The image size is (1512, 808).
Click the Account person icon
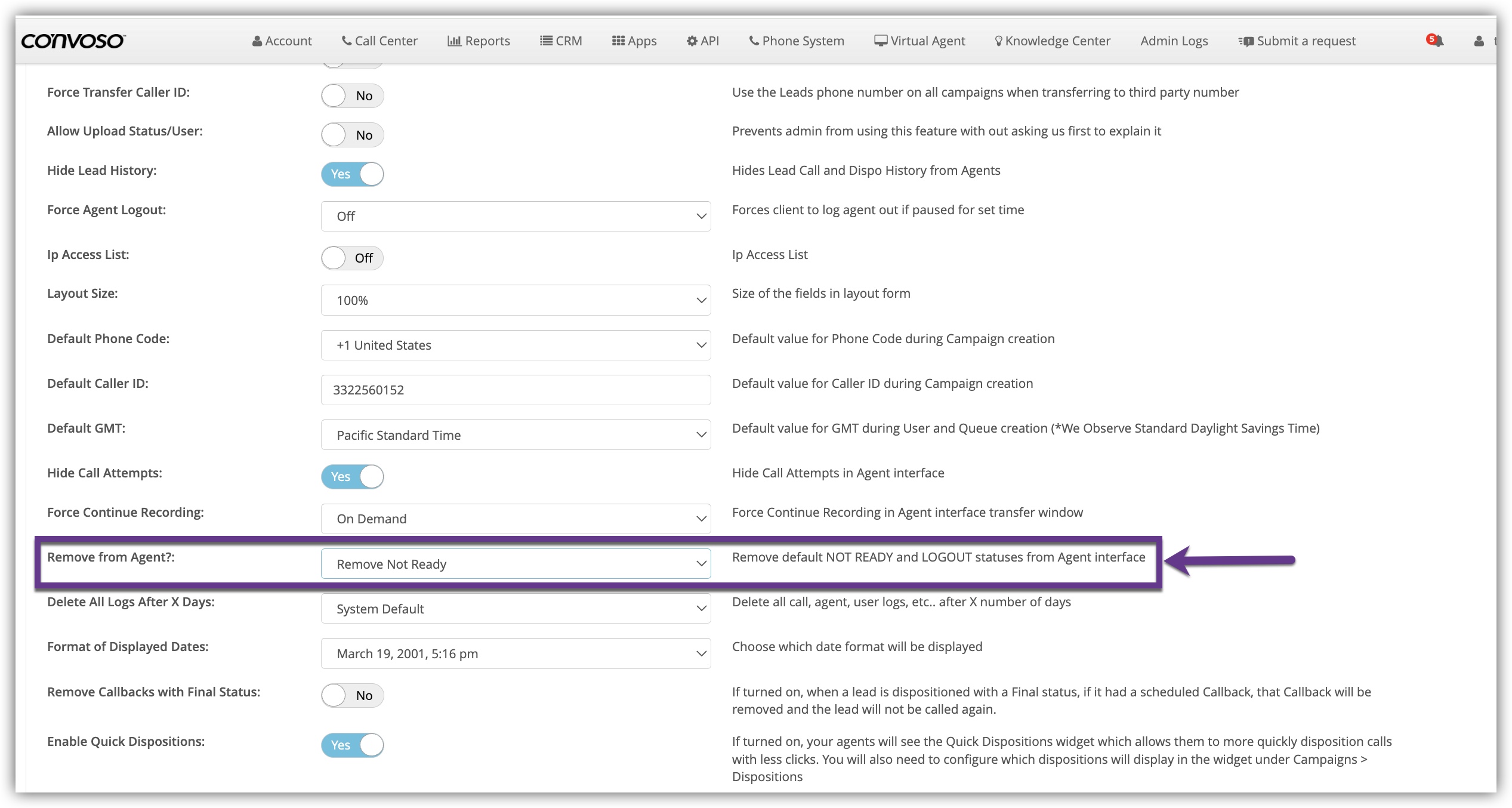257,41
